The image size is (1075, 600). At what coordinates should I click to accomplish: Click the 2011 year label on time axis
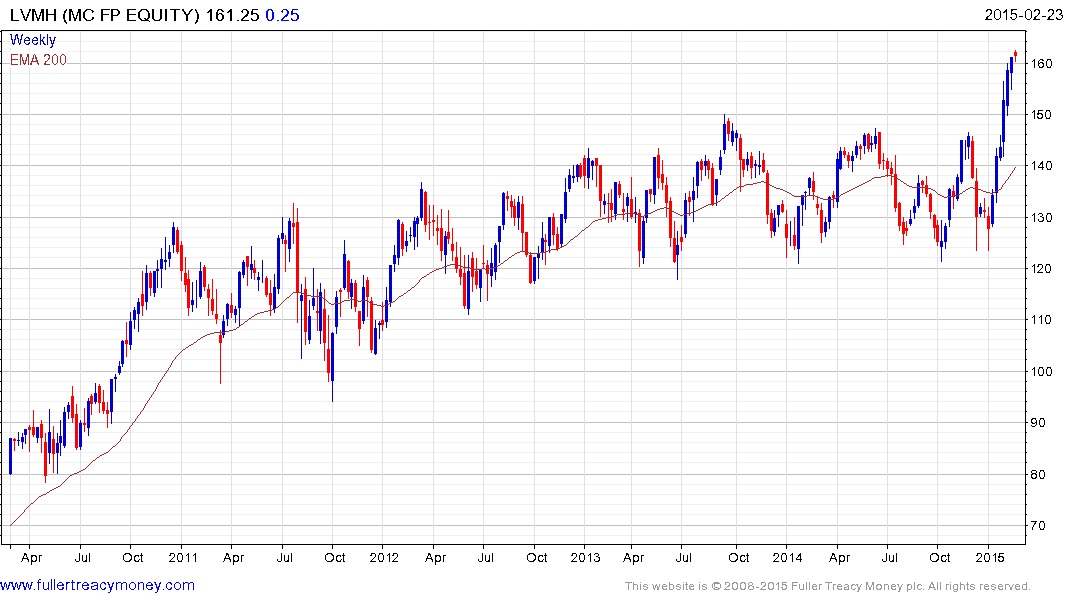182,557
